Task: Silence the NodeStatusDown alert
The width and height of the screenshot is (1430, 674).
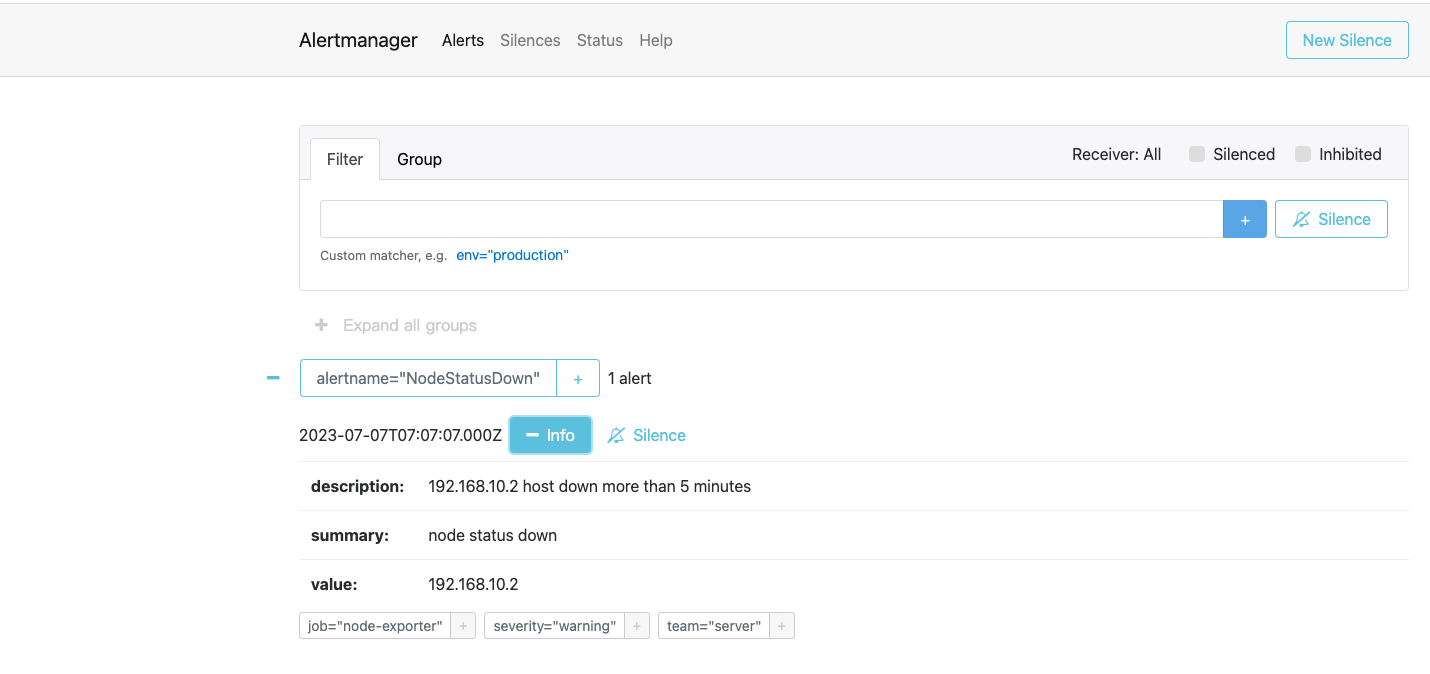Action: pyautogui.click(x=647, y=435)
